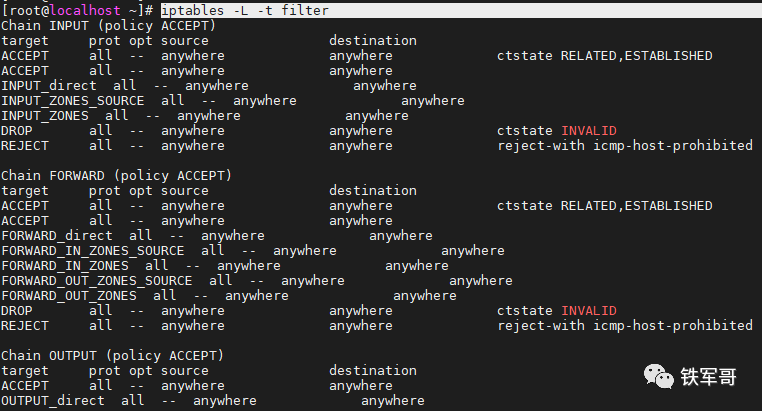Click the FORWARD_IN_ZONES_SOURCE rule name
The width and height of the screenshot is (762, 411).
click(93, 250)
